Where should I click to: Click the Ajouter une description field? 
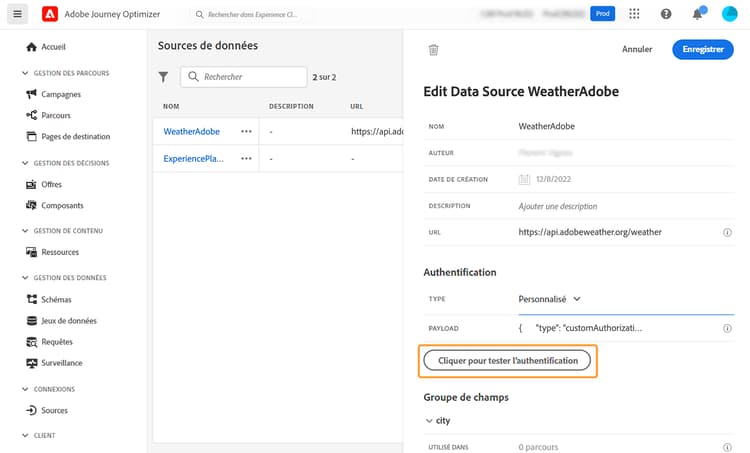pyautogui.click(x=558, y=206)
